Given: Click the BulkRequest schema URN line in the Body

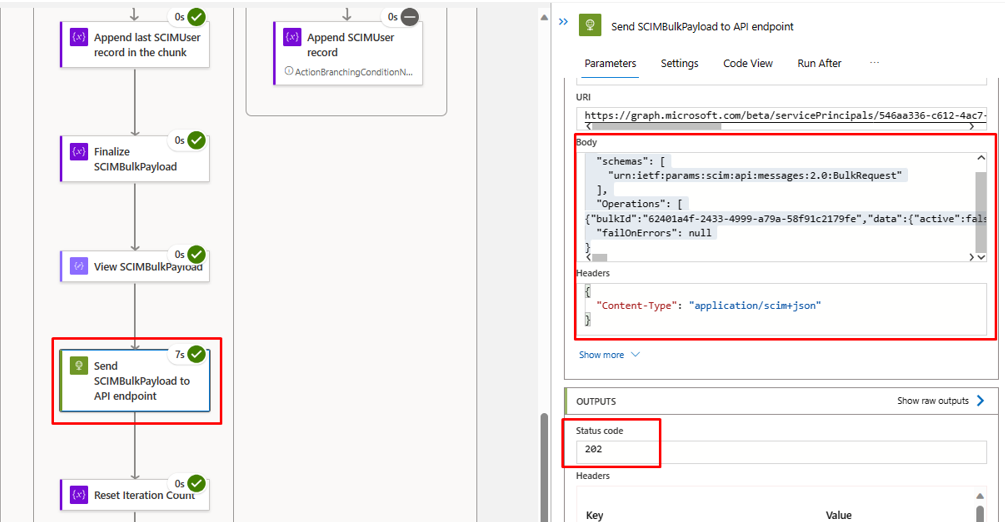Looking at the screenshot, I should (754, 175).
